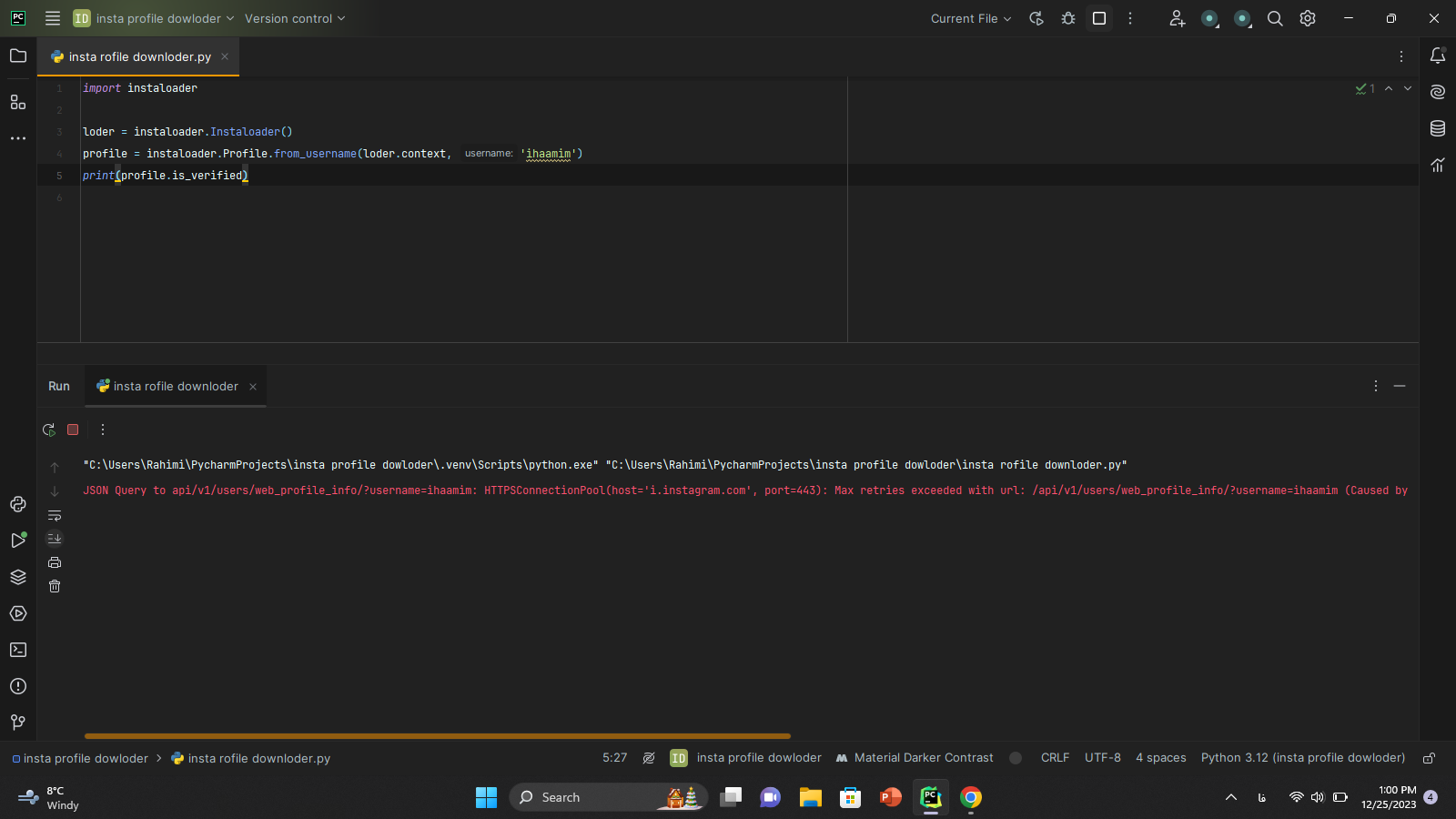Click the horizontal scrollbar in run console
1456x819 pixels.
(437, 735)
